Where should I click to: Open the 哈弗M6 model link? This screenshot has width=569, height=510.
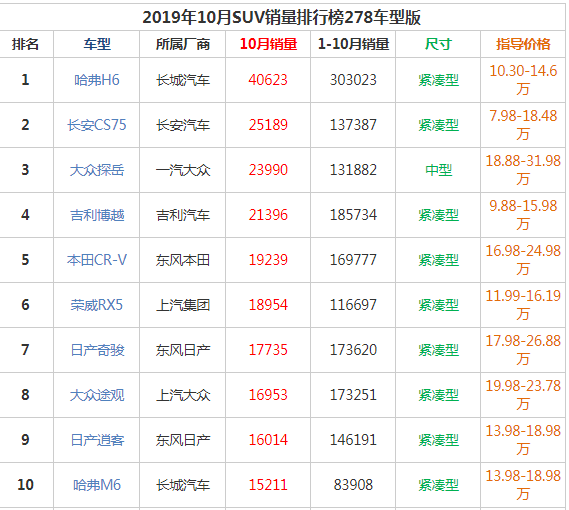coord(97,485)
